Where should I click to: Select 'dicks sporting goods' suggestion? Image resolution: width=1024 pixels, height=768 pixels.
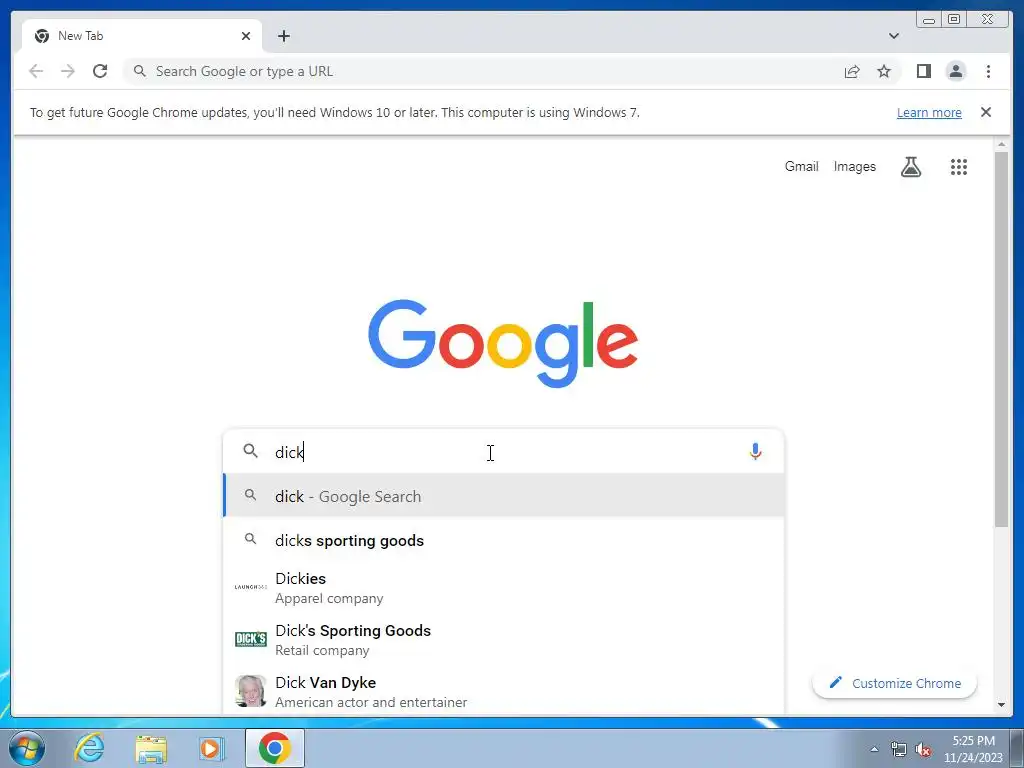coord(504,540)
